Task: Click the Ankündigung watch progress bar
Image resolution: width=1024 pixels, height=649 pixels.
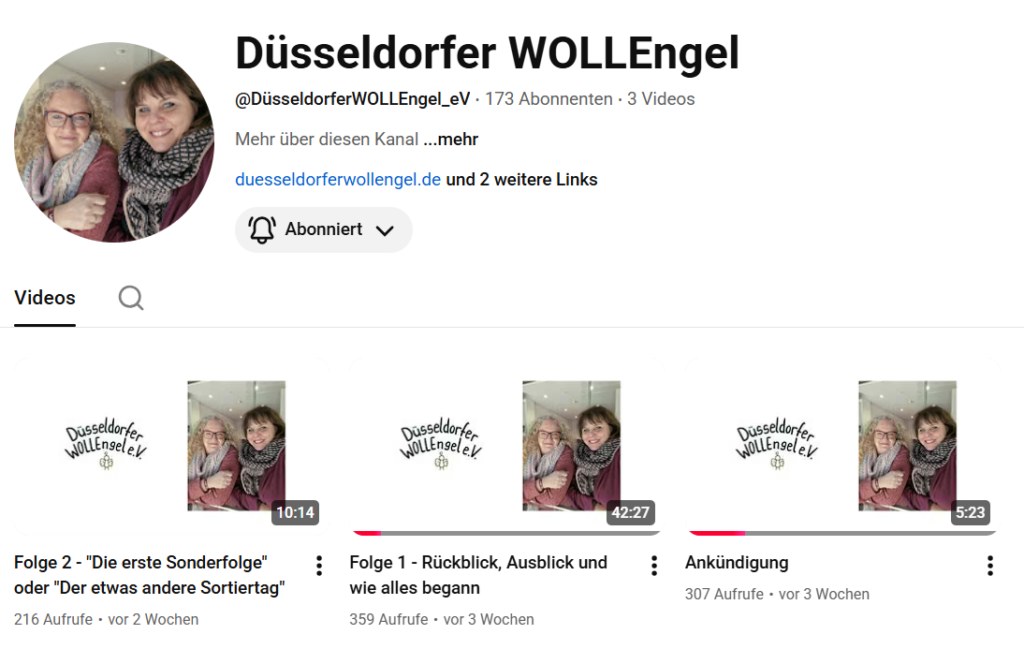Action: (842, 533)
